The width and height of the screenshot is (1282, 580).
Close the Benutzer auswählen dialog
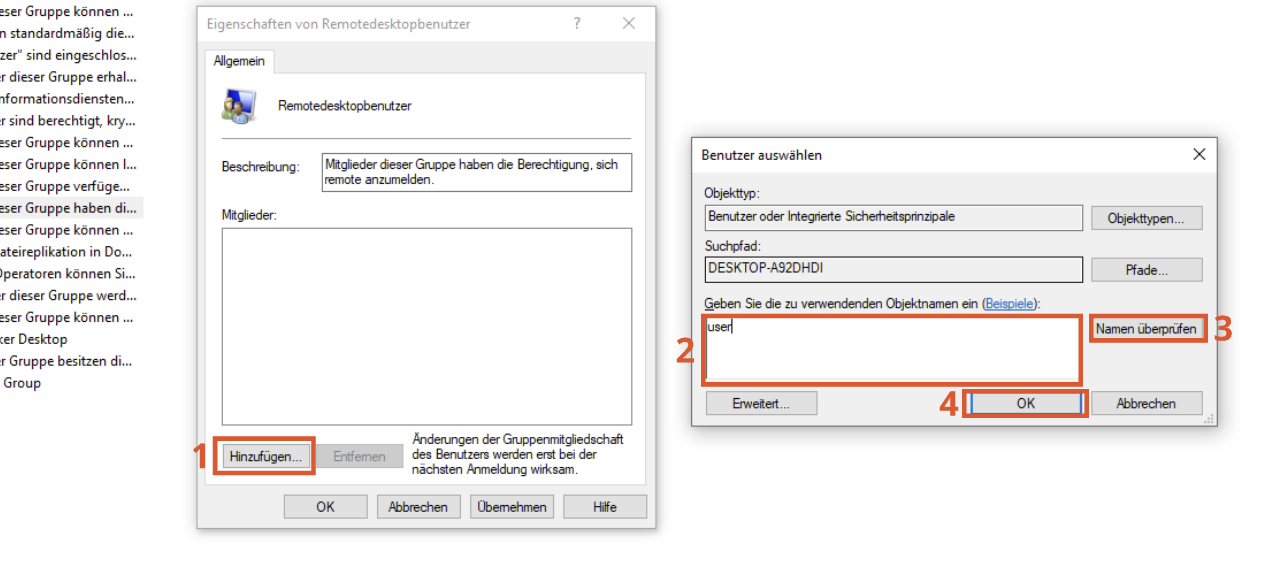(x=1199, y=155)
